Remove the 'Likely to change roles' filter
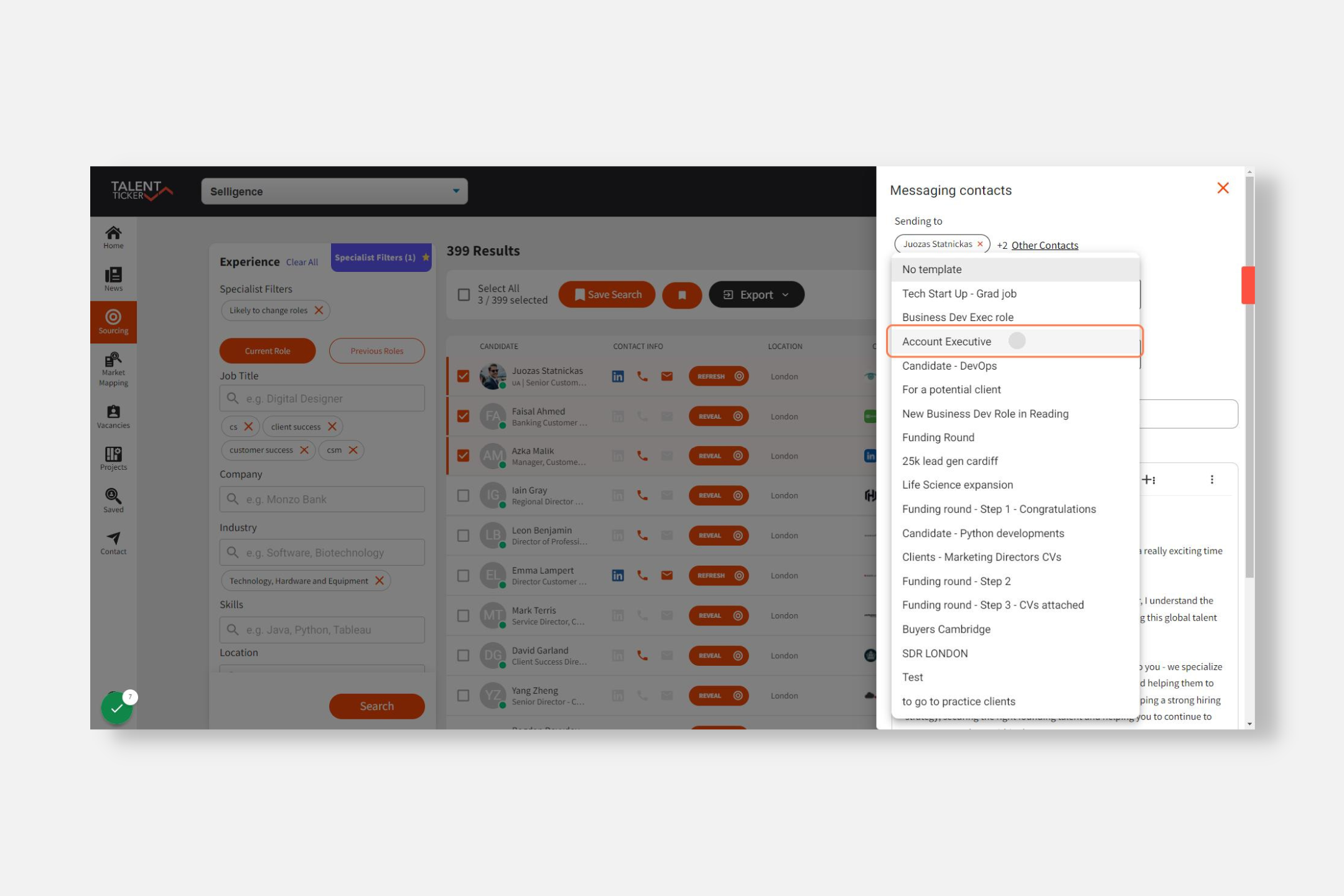Screen dimensions: 1344x896 pyautogui.click(x=319, y=310)
